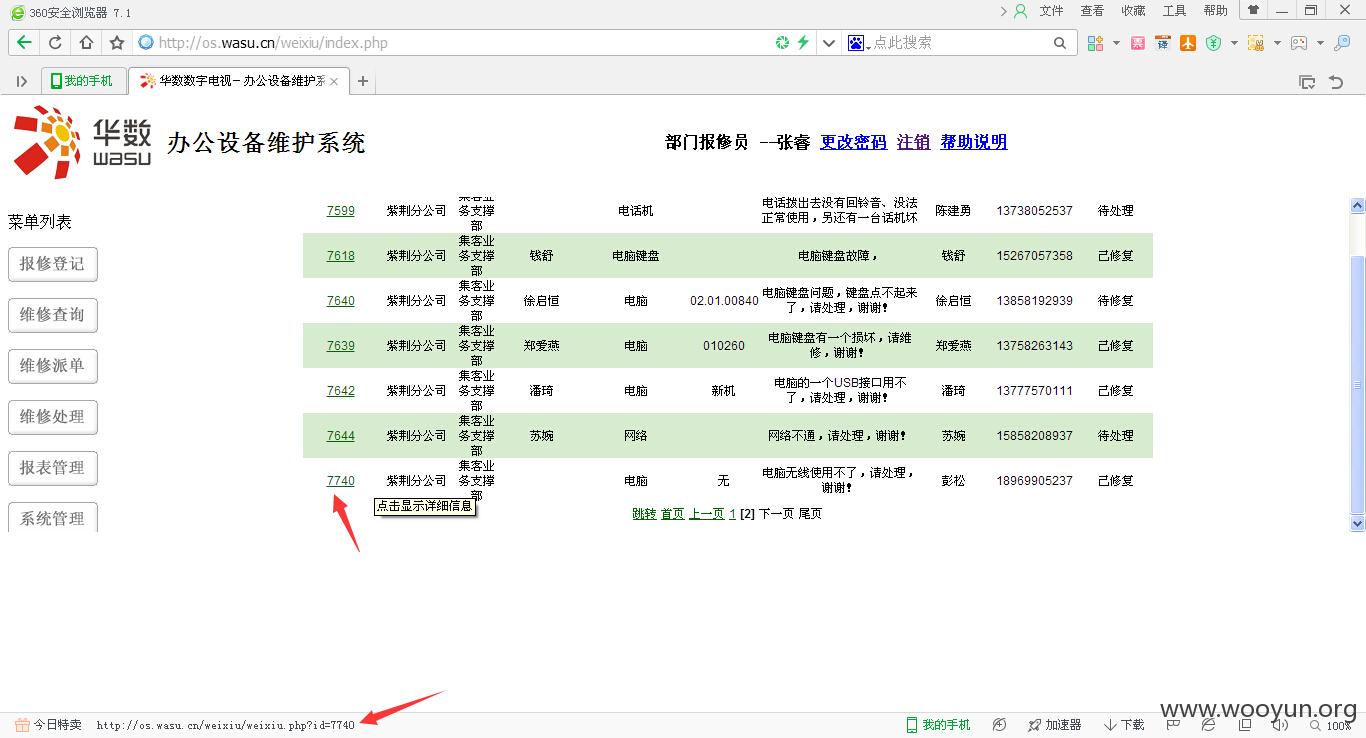Open the 收藏 menu
1366x738 pixels.
(x=1133, y=11)
